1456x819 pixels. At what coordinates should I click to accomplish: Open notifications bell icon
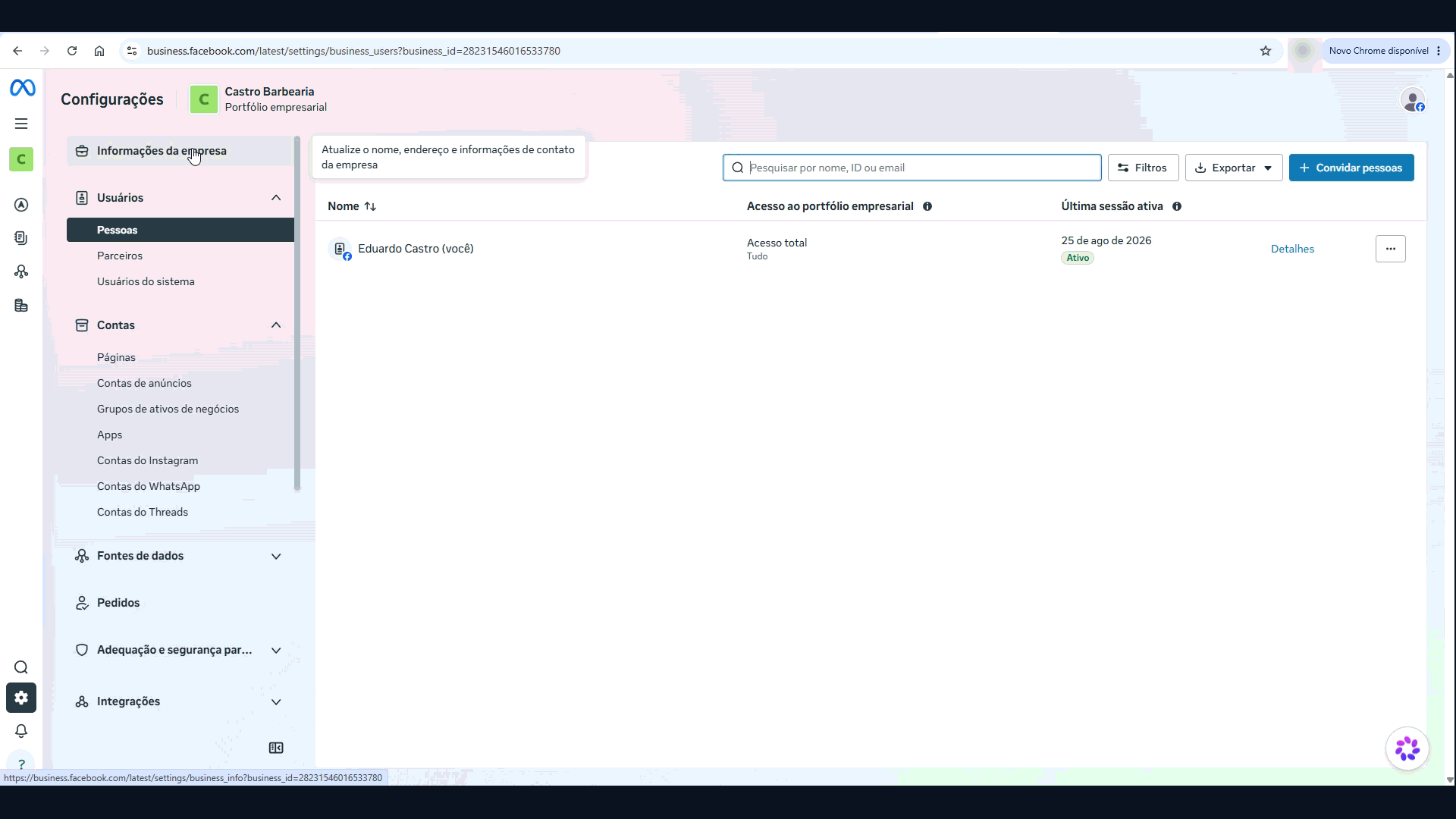coord(21,731)
